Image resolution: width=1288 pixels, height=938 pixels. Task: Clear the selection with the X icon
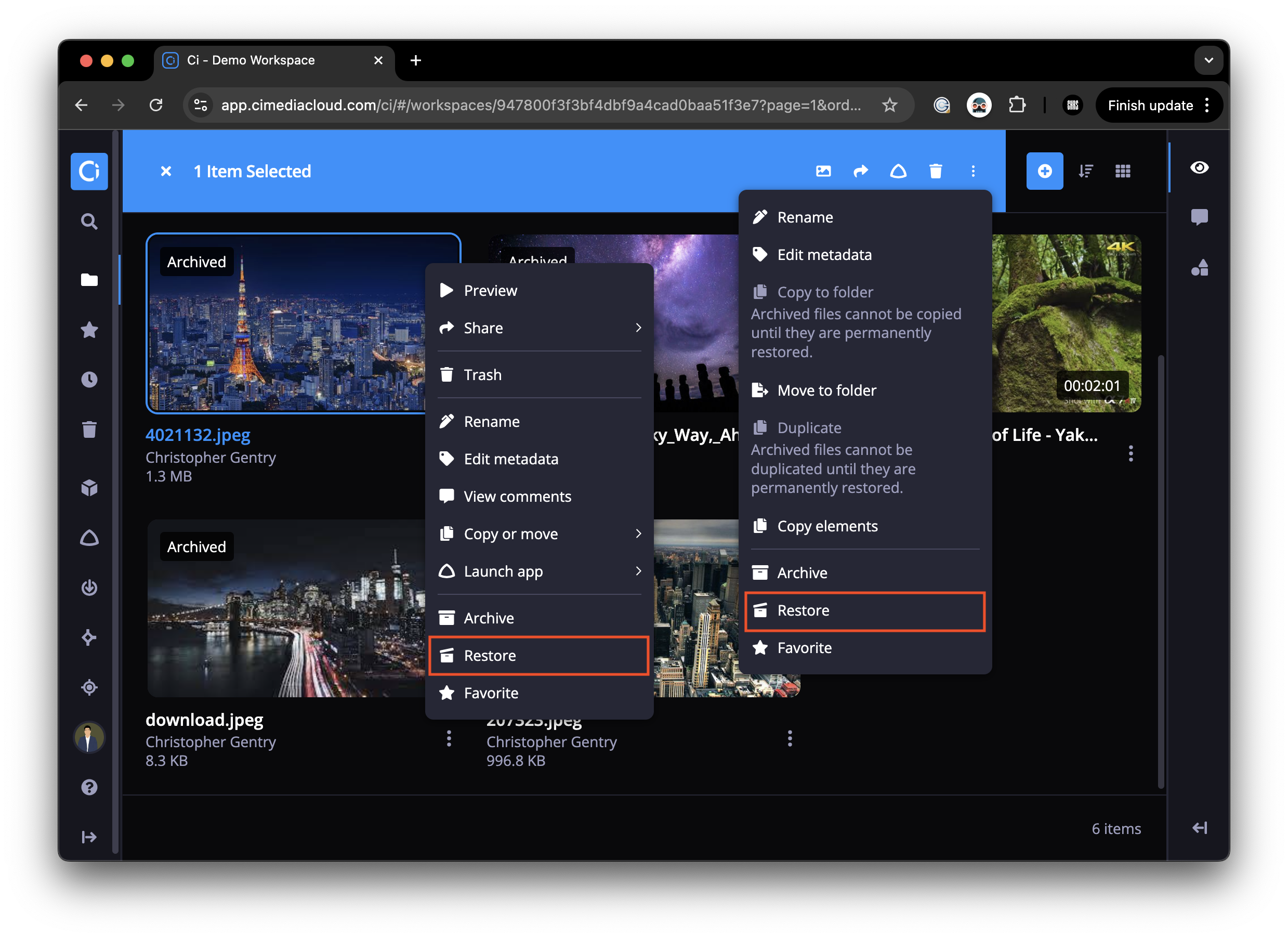166,171
